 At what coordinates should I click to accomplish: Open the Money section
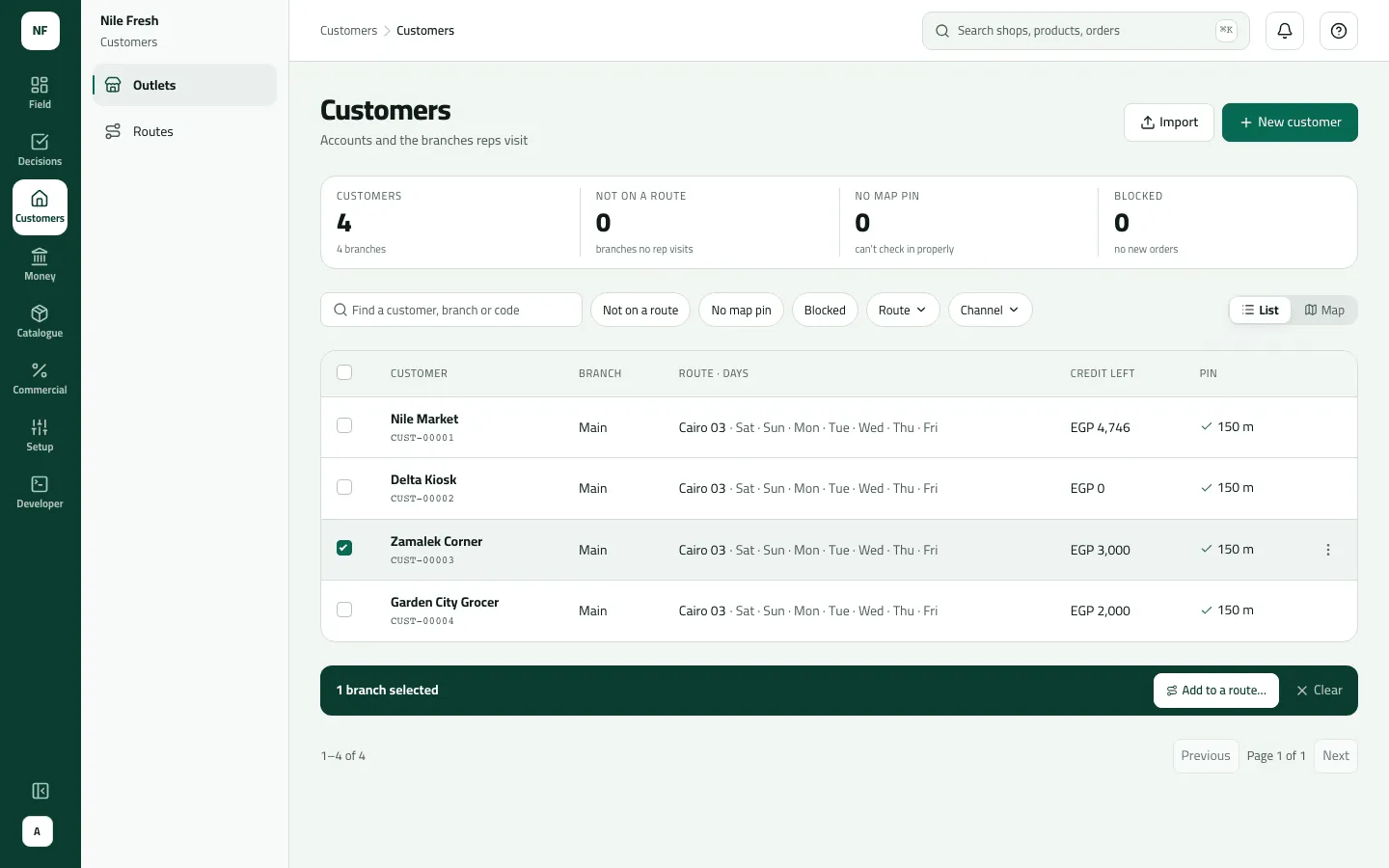pyautogui.click(x=40, y=265)
